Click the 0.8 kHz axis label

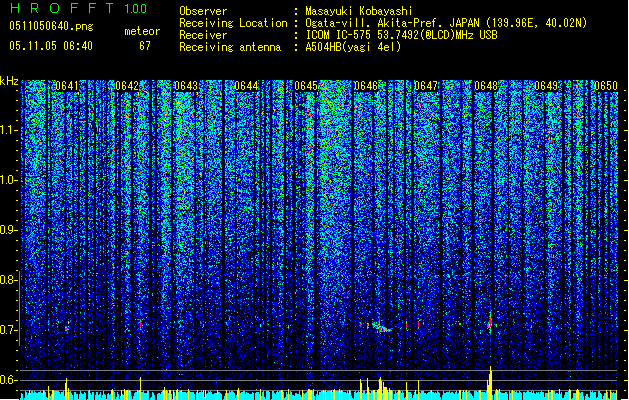(8, 280)
